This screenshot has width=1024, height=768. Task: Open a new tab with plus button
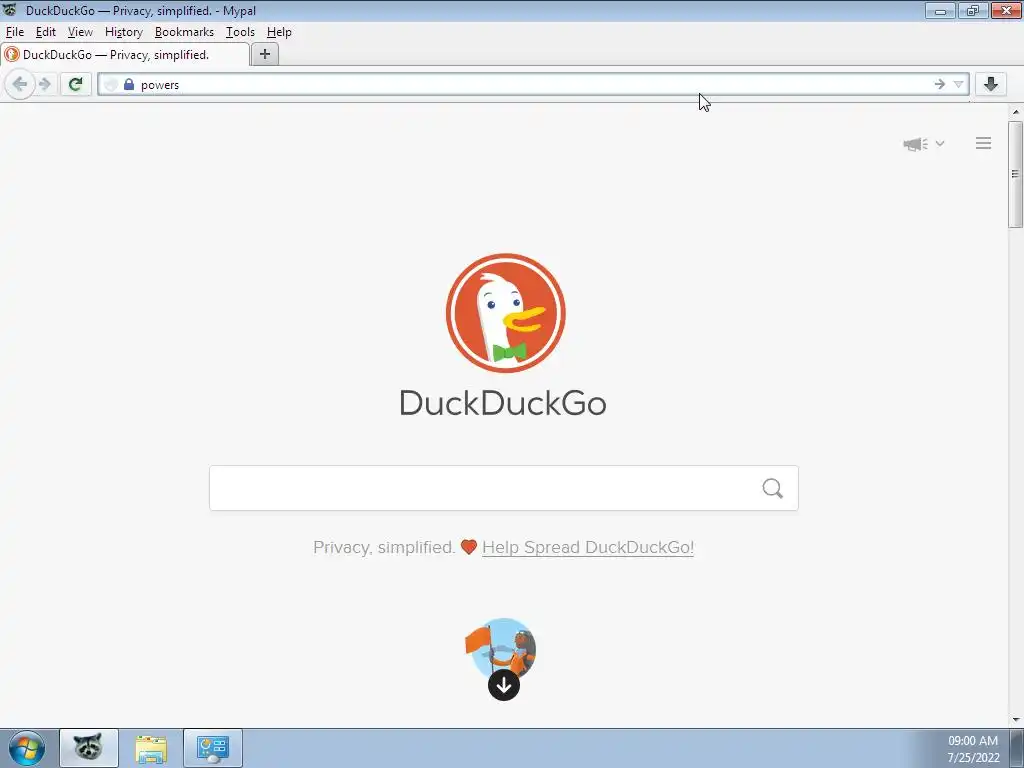coord(264,54)
